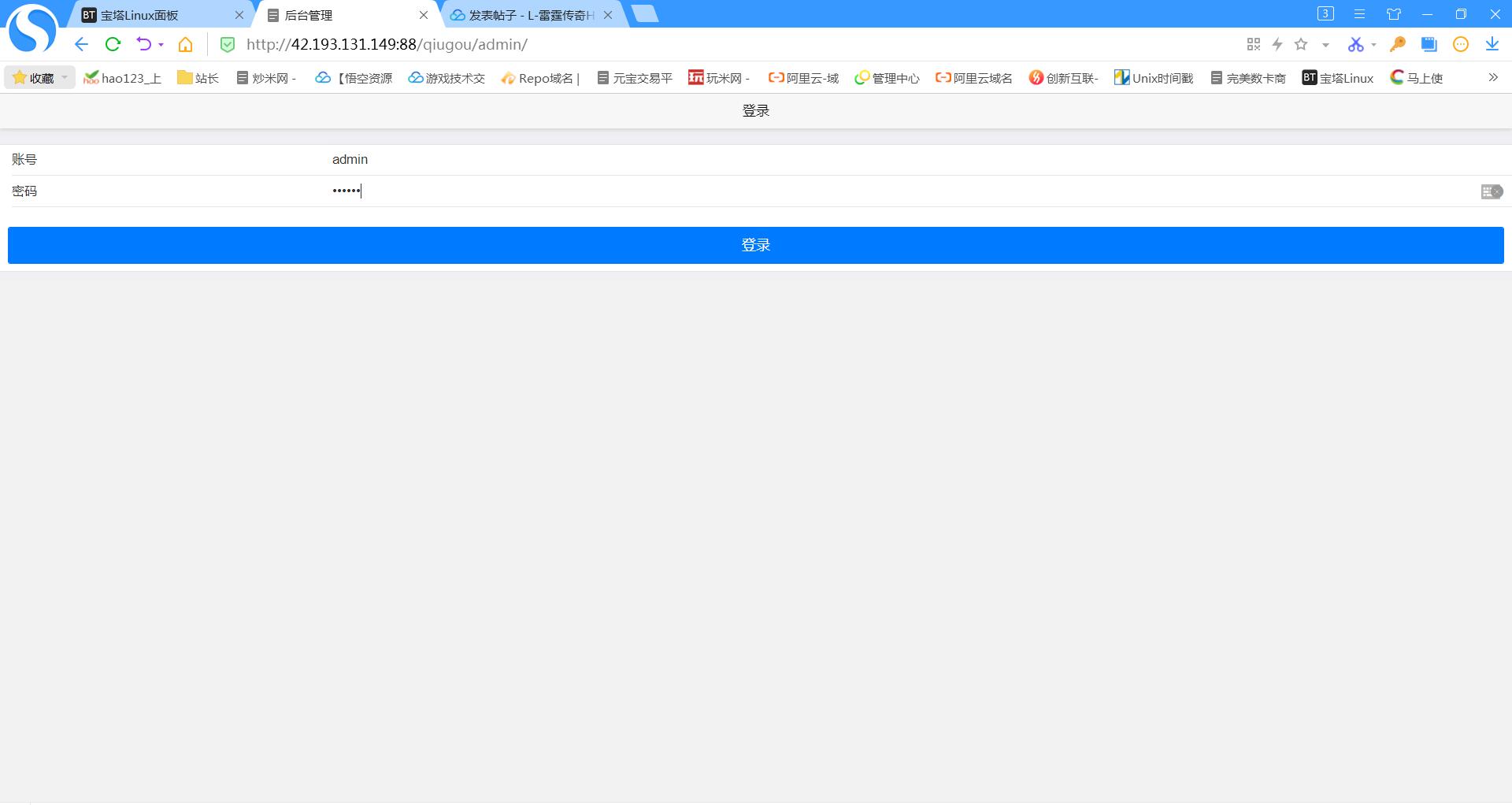
Task: Click the lightning speed mode icon
Action: 1277,45
